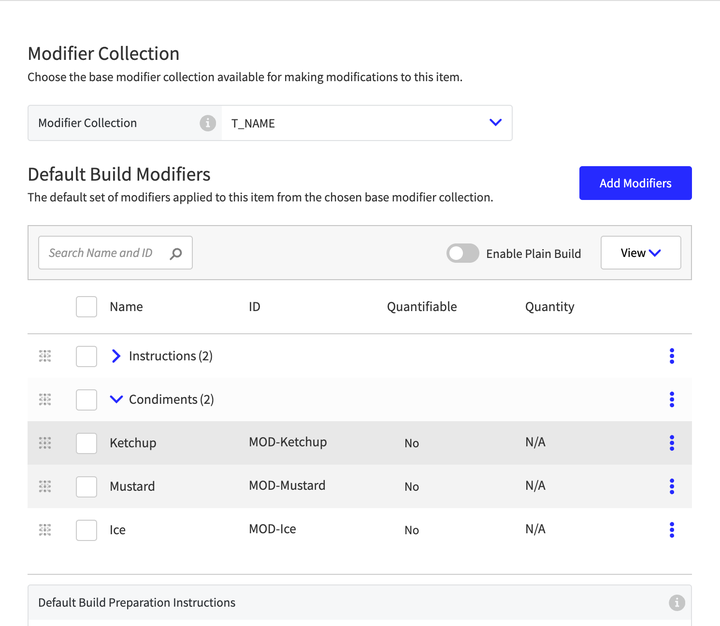Focus the Search Name and ID field
The height and width of the screenshot is (626, 720).
[115, 253]
